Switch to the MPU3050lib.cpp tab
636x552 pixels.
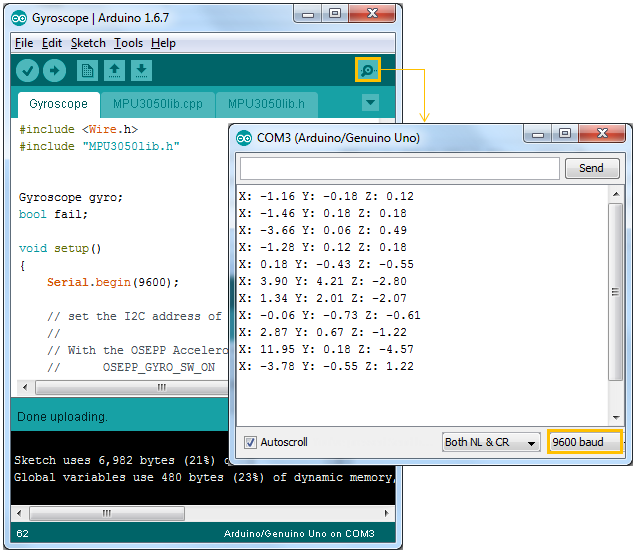coord(157,103)
